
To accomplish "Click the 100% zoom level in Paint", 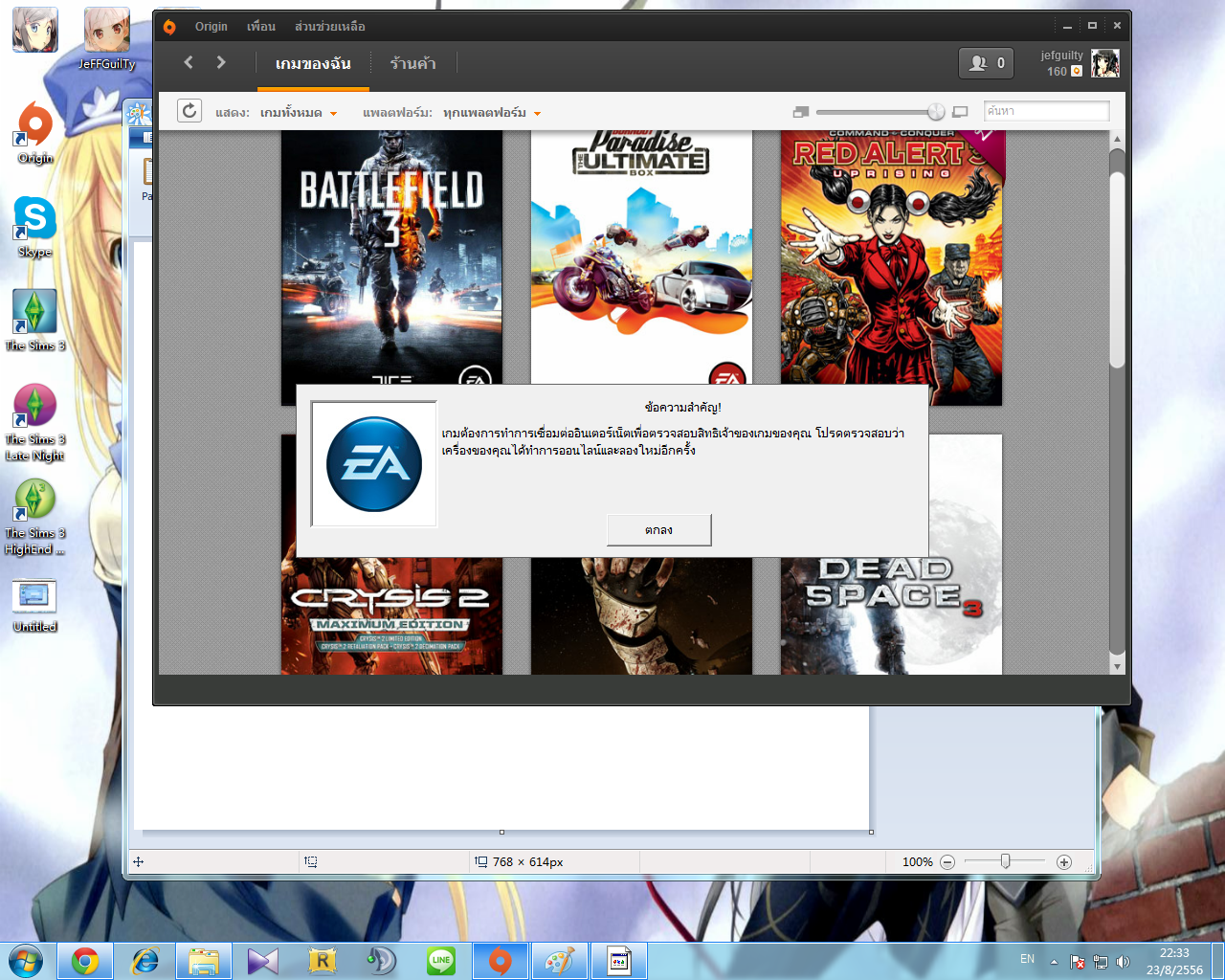I will coord(917,862).
